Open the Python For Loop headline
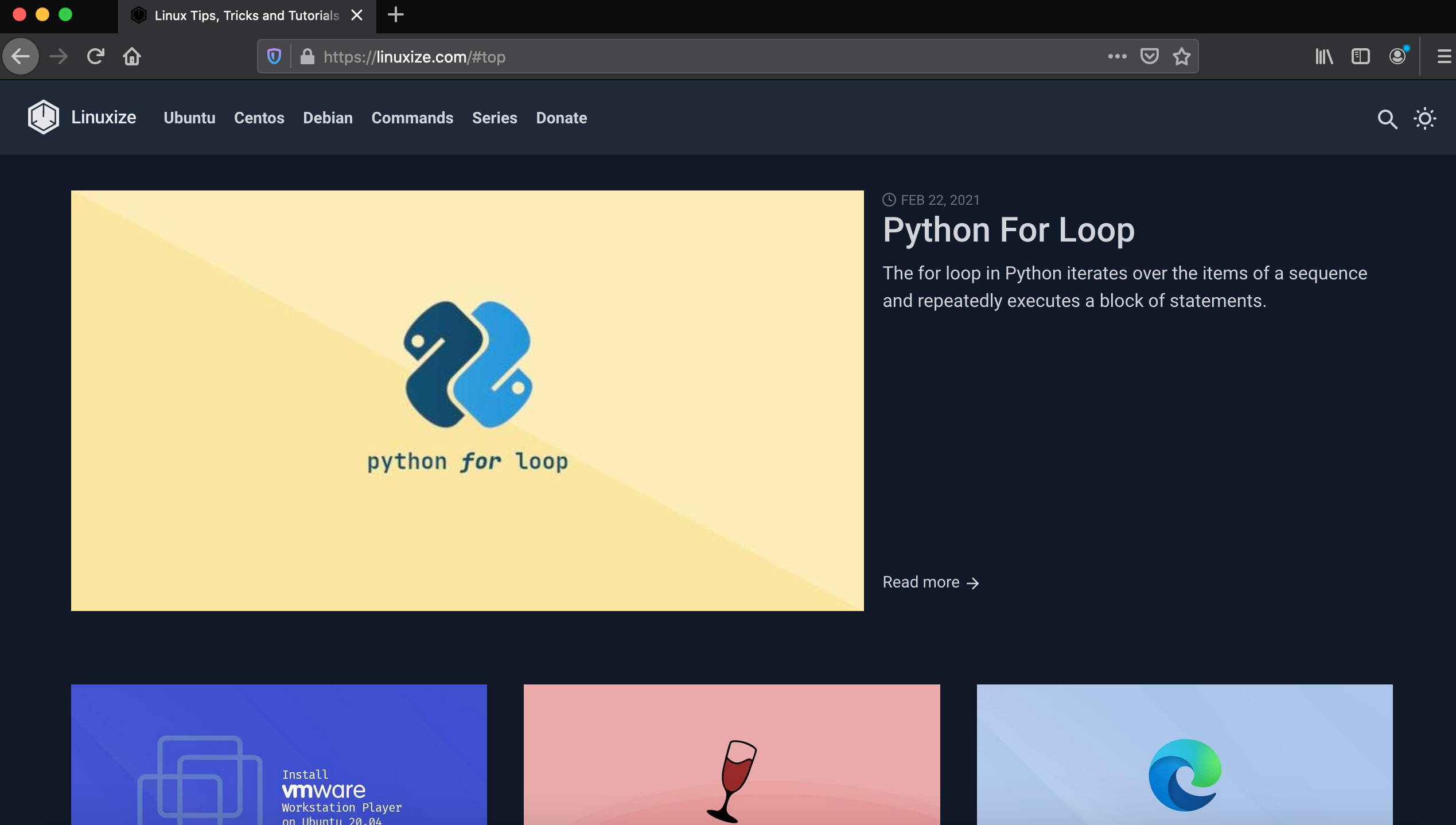Viewport: 1456px width, 825px height. pos(1008,229)
